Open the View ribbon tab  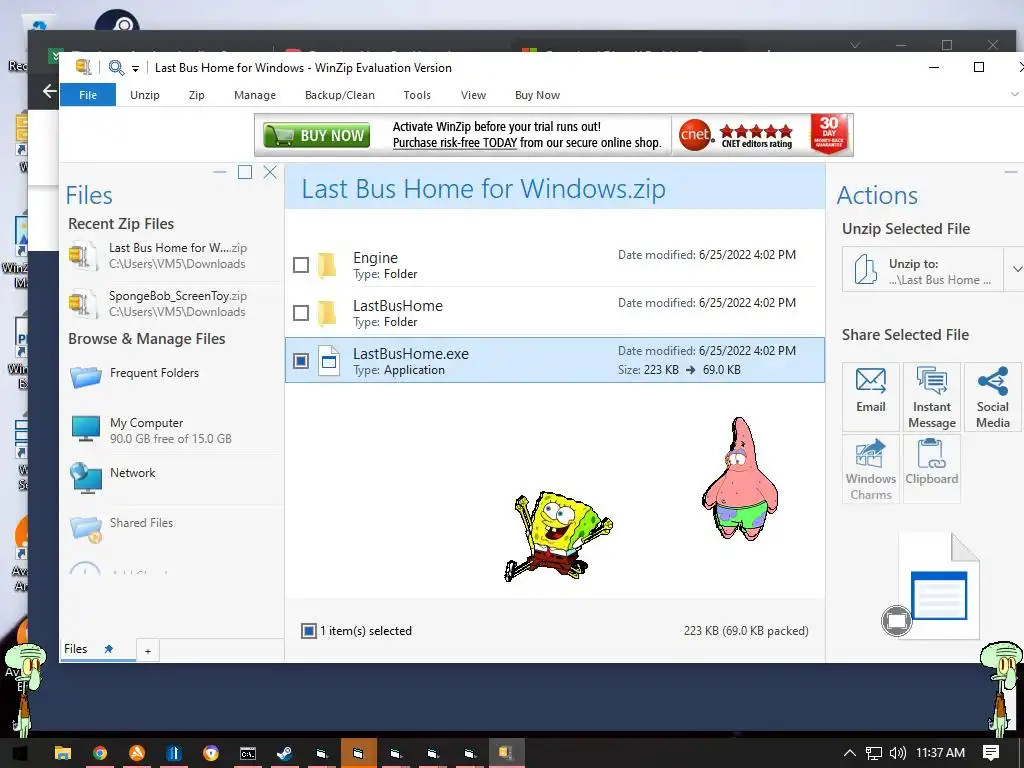click(x=473, y=95)
